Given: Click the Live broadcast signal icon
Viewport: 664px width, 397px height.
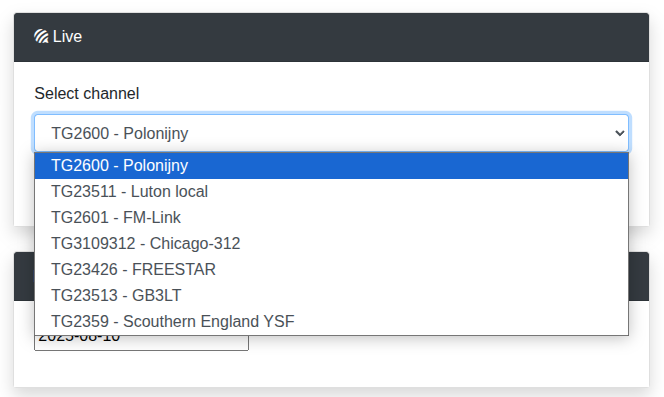Looking at the screenshot, I should click(x=41, y=36).
